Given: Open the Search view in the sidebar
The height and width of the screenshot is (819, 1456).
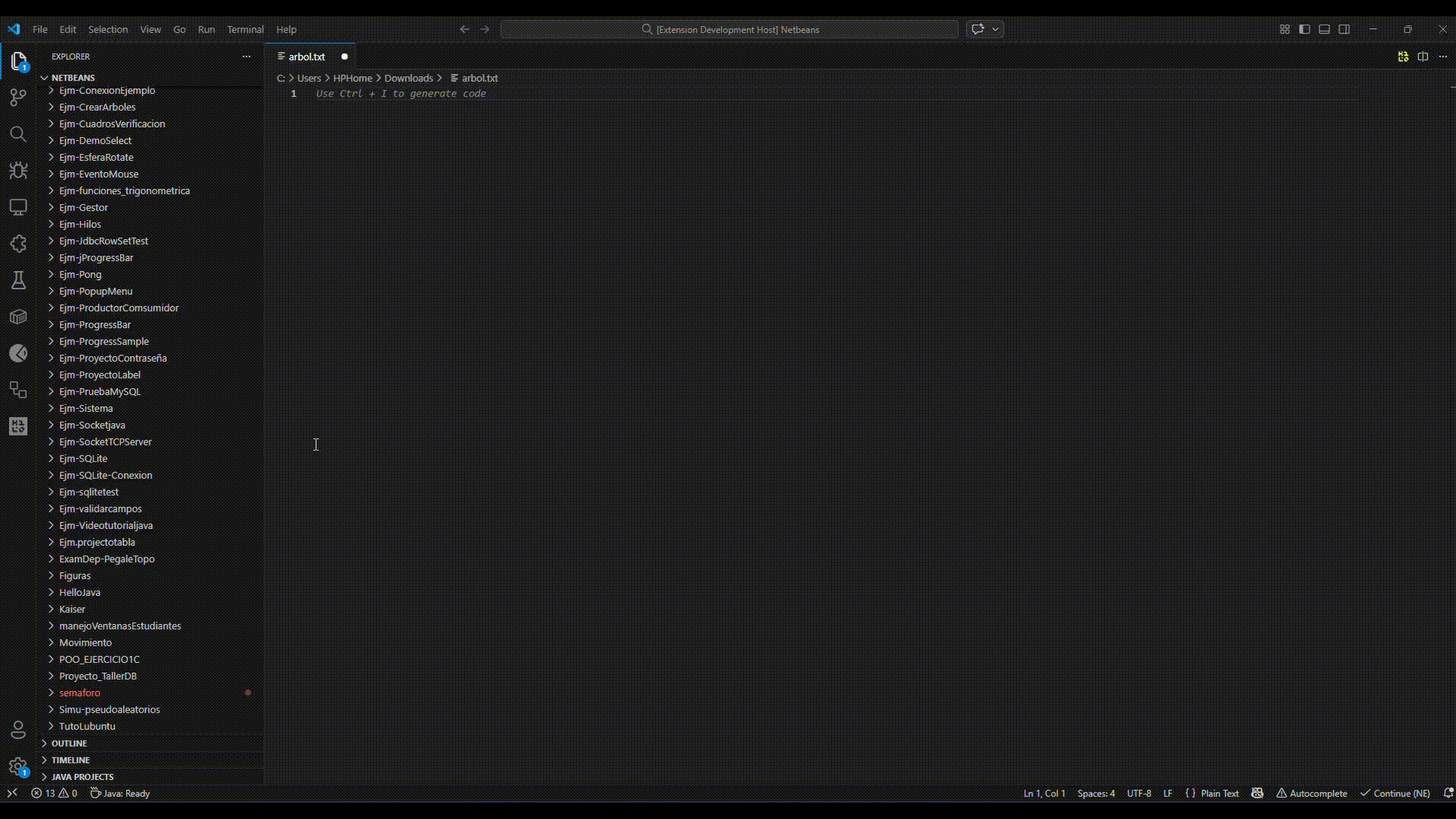Looking at the screenshot, I should click(x=17, y=134).
